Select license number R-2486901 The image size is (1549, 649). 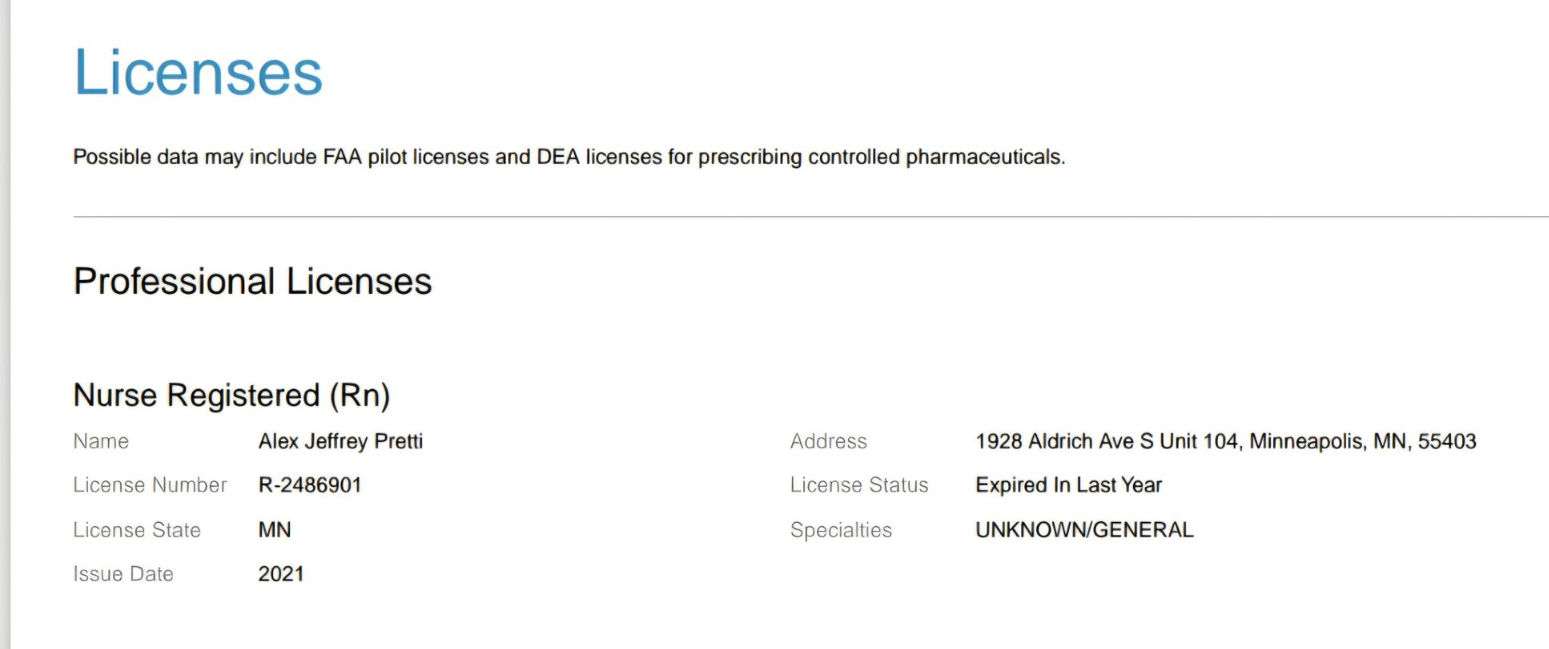click(x=310, y=486)
